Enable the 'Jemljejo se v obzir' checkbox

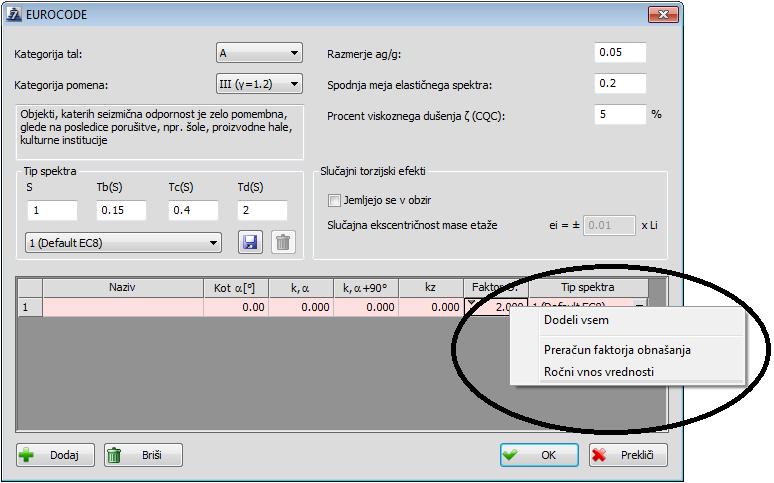[x=334, y=200]
